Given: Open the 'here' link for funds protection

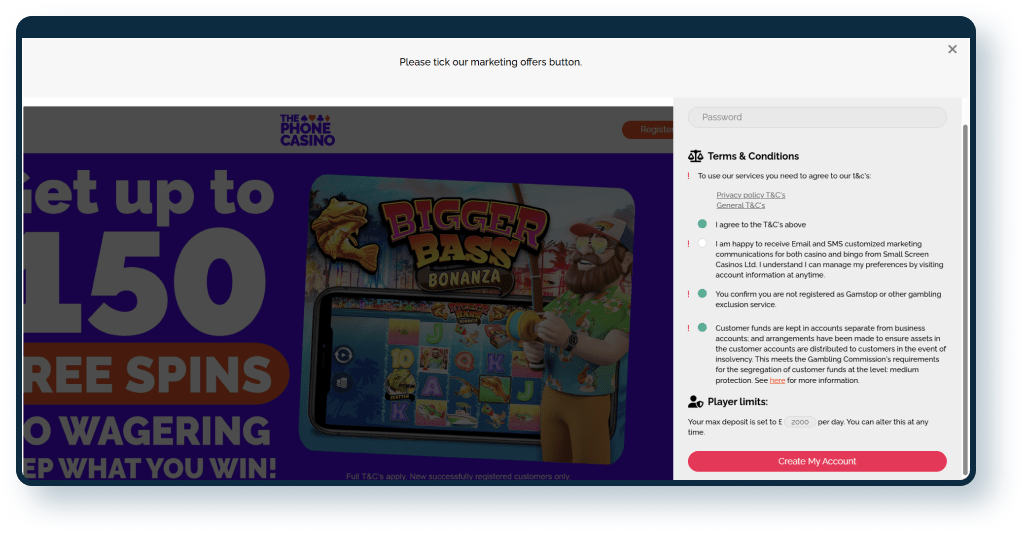Looking at the screenshot, I should 777,381.
